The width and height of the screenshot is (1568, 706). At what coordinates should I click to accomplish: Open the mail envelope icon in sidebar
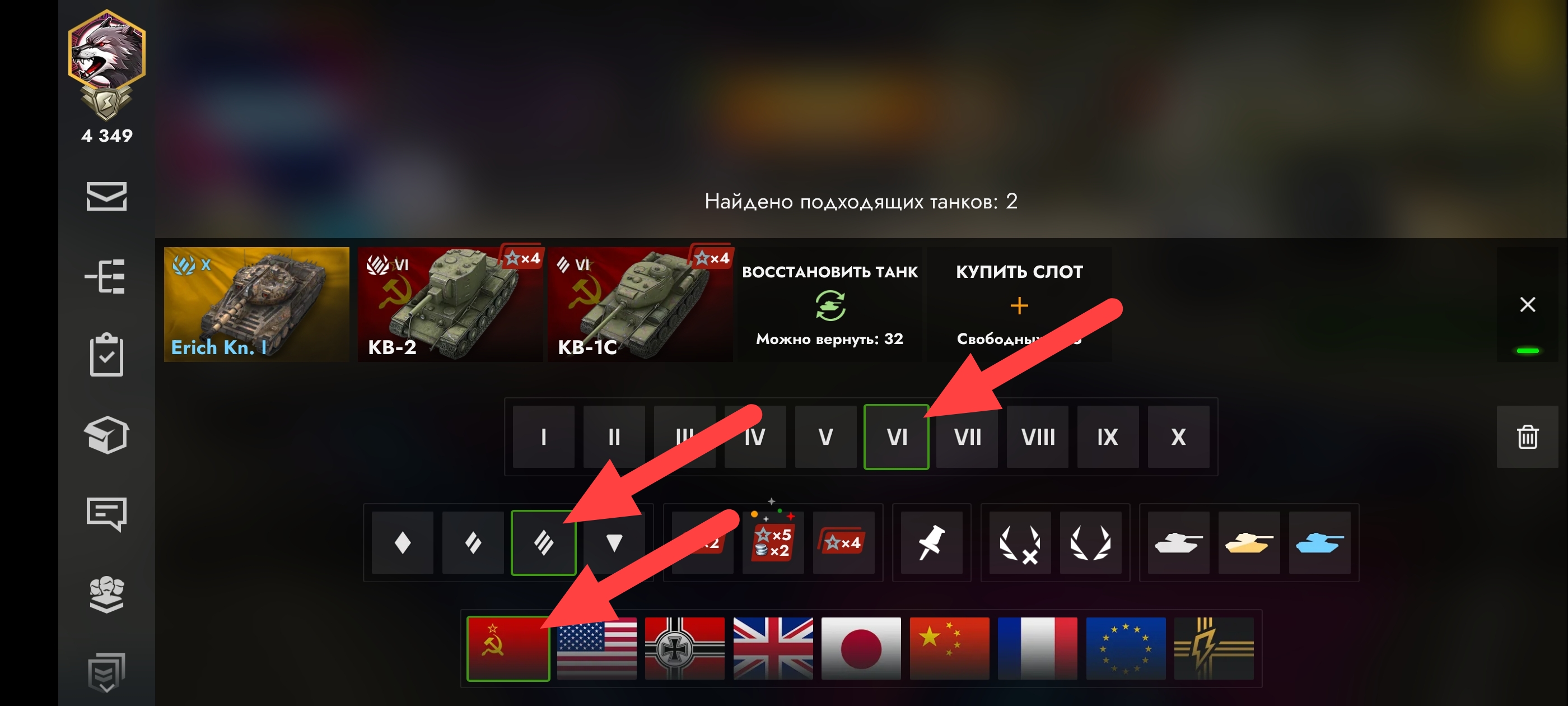106,196
